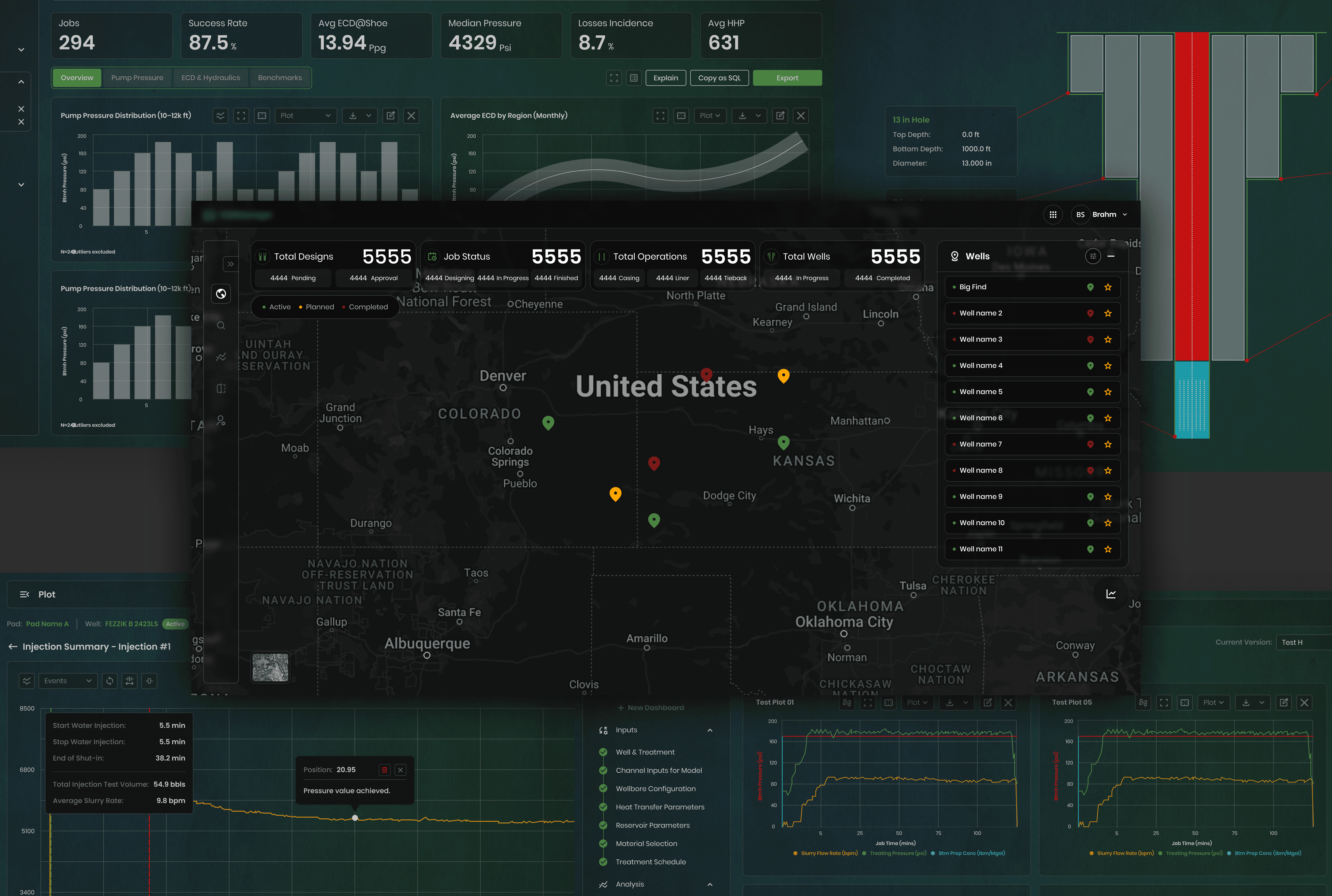Open the Events dropdown in injection plot
The image size is (1332, 896).
pos(67,681)
